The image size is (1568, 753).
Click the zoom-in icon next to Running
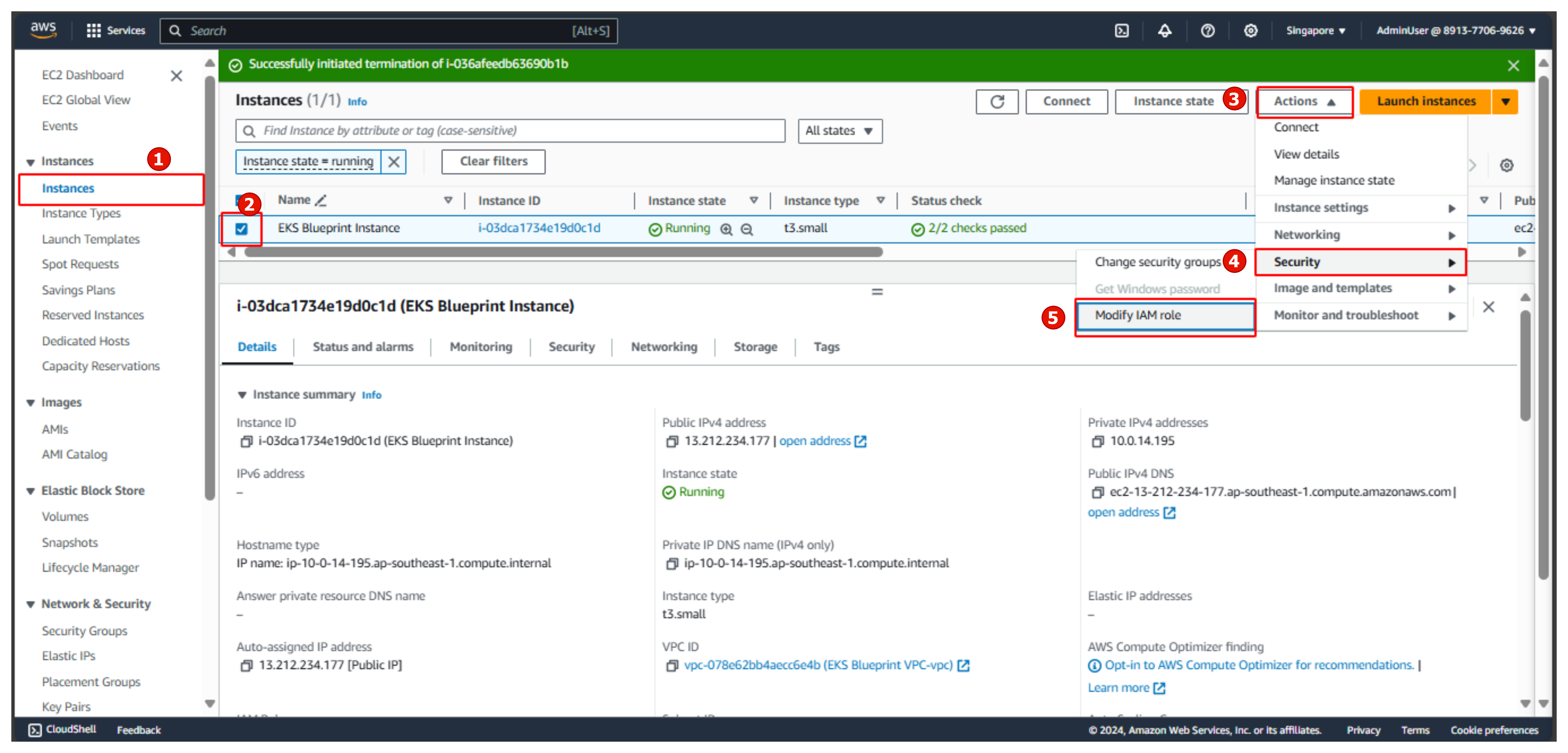[x=726, y=229]
